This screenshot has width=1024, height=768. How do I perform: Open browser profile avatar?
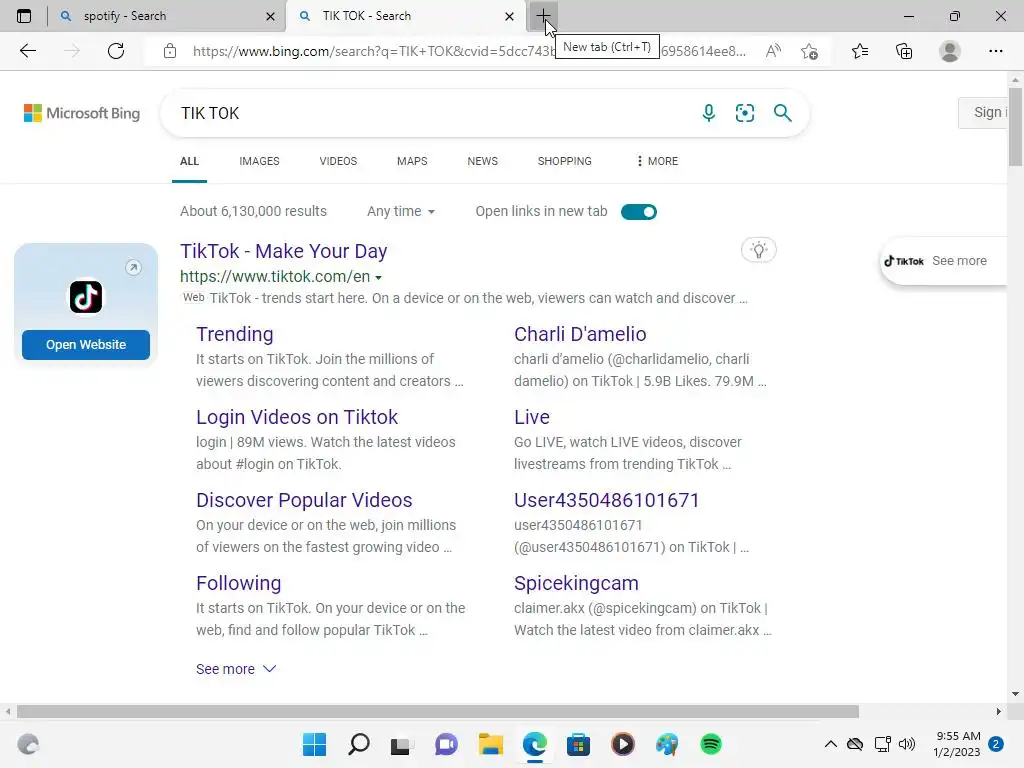(x=950, y=51)
